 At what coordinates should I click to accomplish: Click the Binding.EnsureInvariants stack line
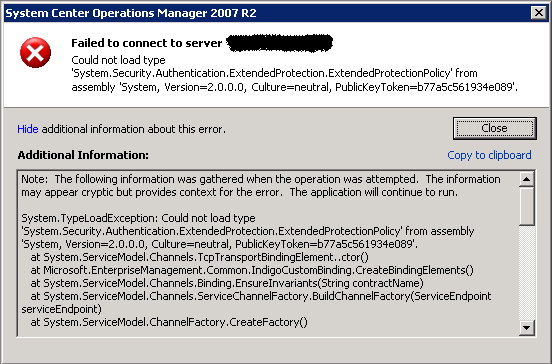(x=227, y=283)
